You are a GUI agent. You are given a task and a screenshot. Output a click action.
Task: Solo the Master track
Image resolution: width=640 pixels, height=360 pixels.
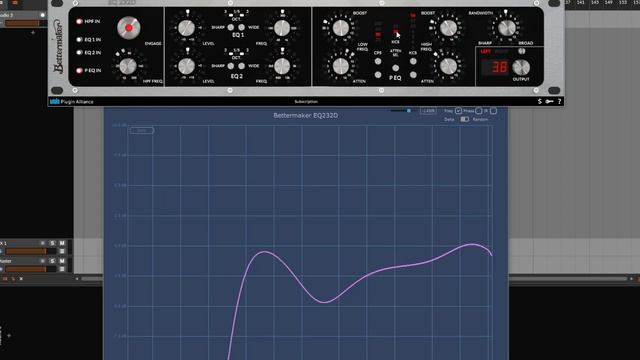pyautogui.click(x=52, y=261)
